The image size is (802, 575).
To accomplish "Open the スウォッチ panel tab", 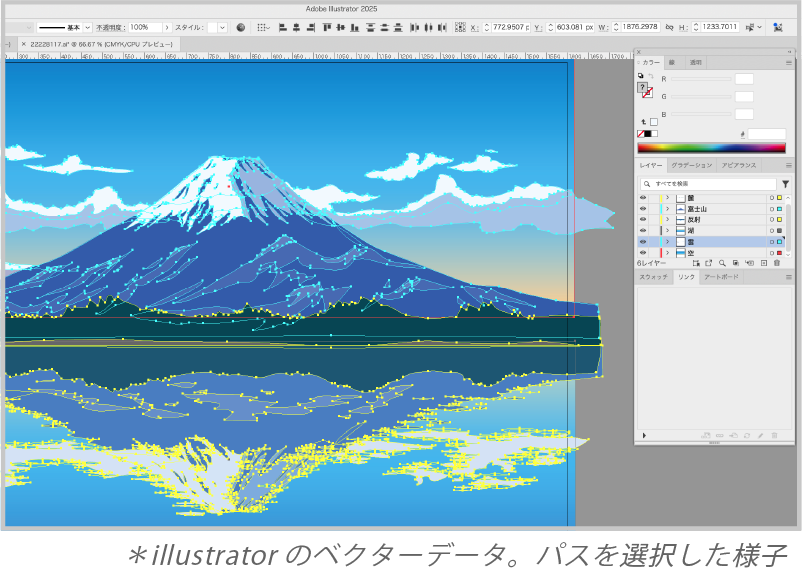I will tap(653, 276).
